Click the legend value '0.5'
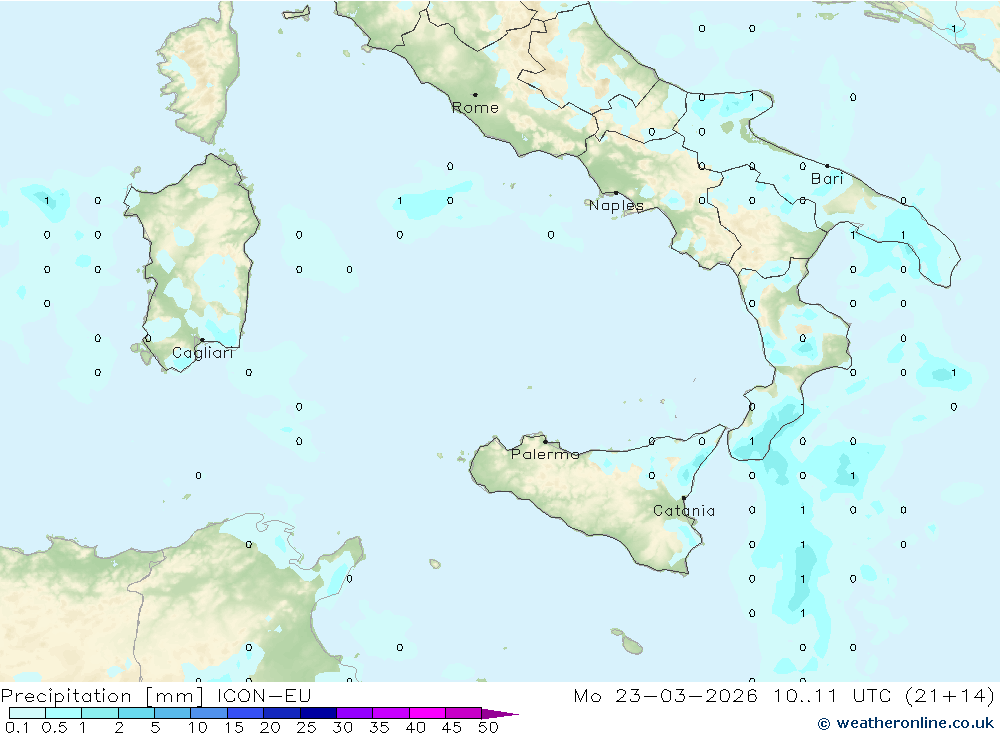This screenshot has height=733, width=1000. click(x=54, y=727)
